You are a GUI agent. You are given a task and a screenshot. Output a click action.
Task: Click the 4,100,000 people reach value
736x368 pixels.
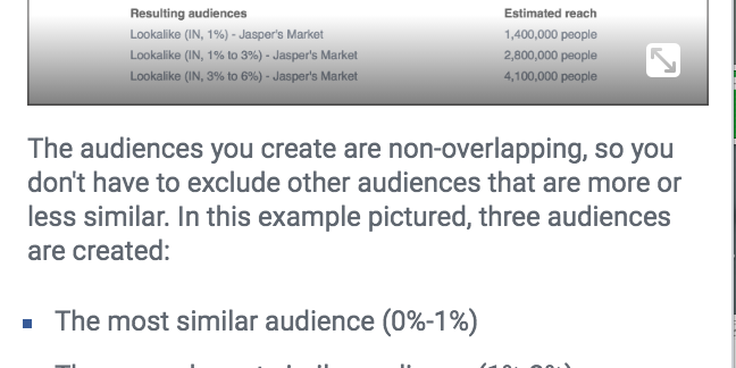[x=550, y=76]
